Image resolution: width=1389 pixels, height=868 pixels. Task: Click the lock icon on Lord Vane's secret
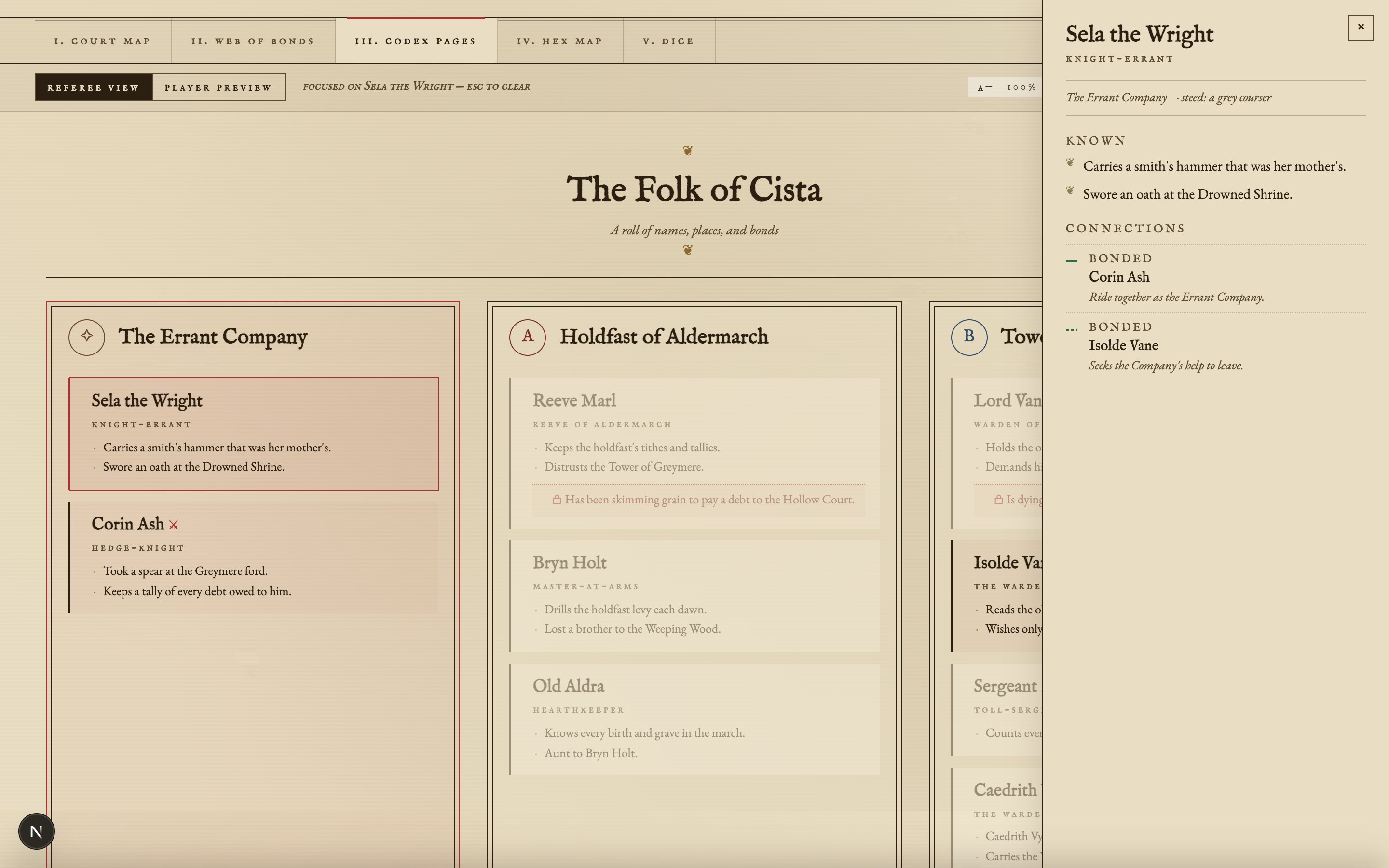point(998,500)
